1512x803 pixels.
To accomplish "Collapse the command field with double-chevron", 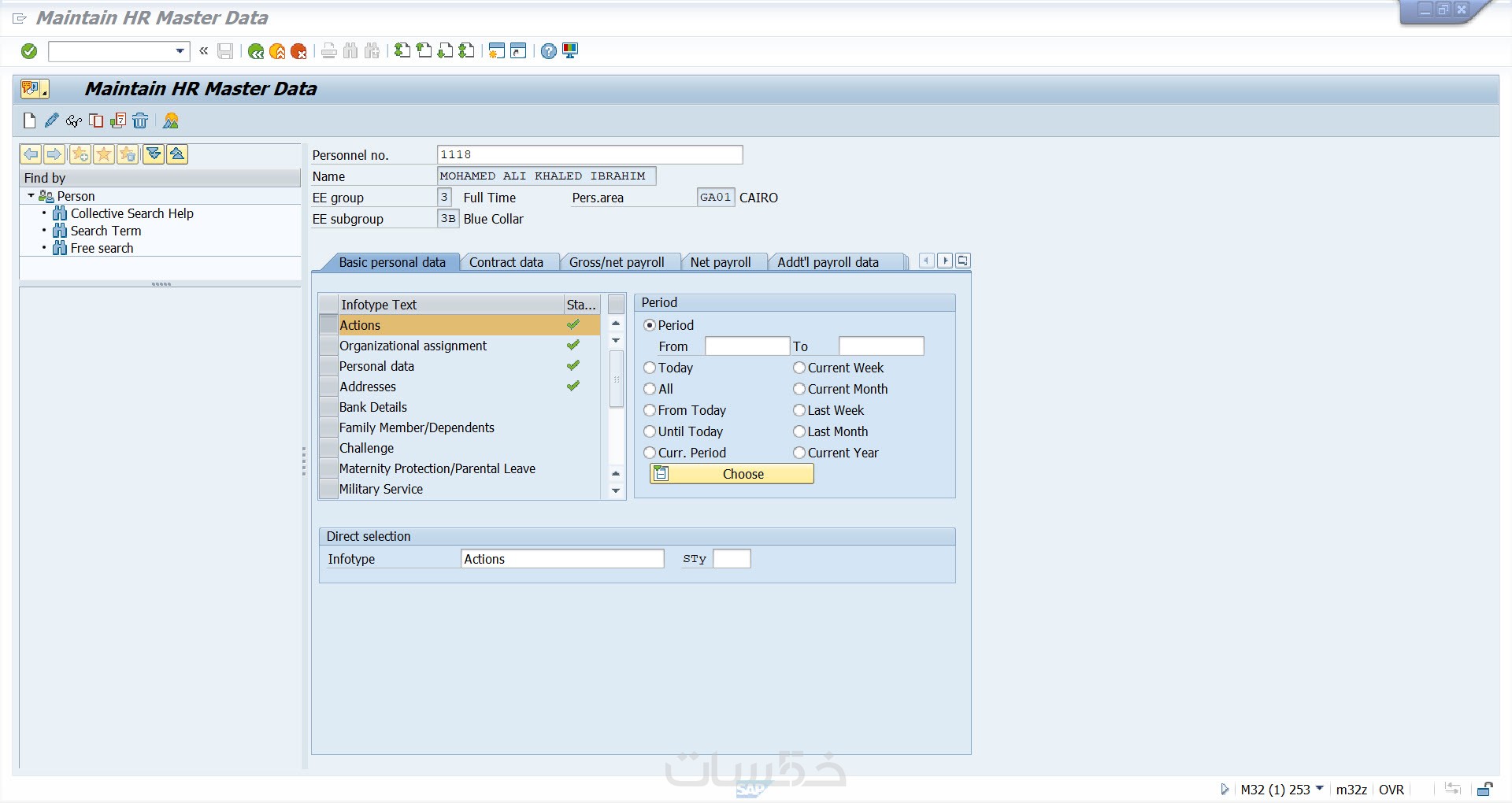I will [204, 51].
